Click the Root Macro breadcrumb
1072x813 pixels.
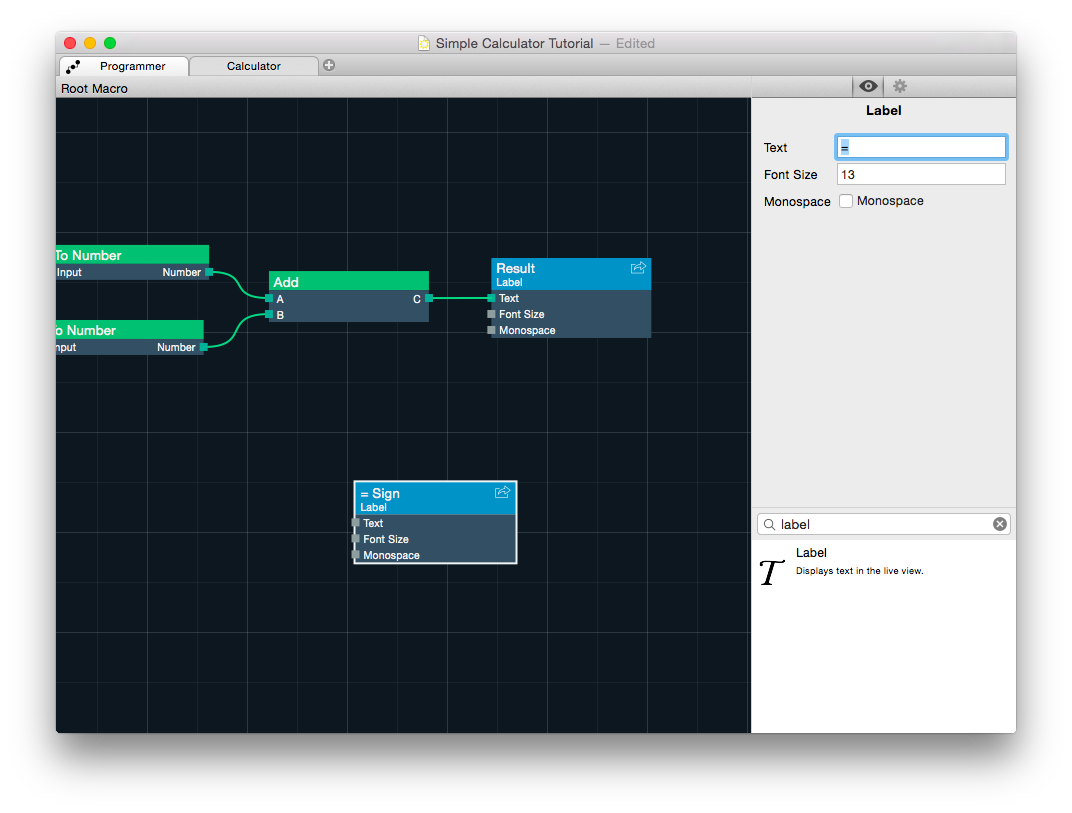click(94, 88)
